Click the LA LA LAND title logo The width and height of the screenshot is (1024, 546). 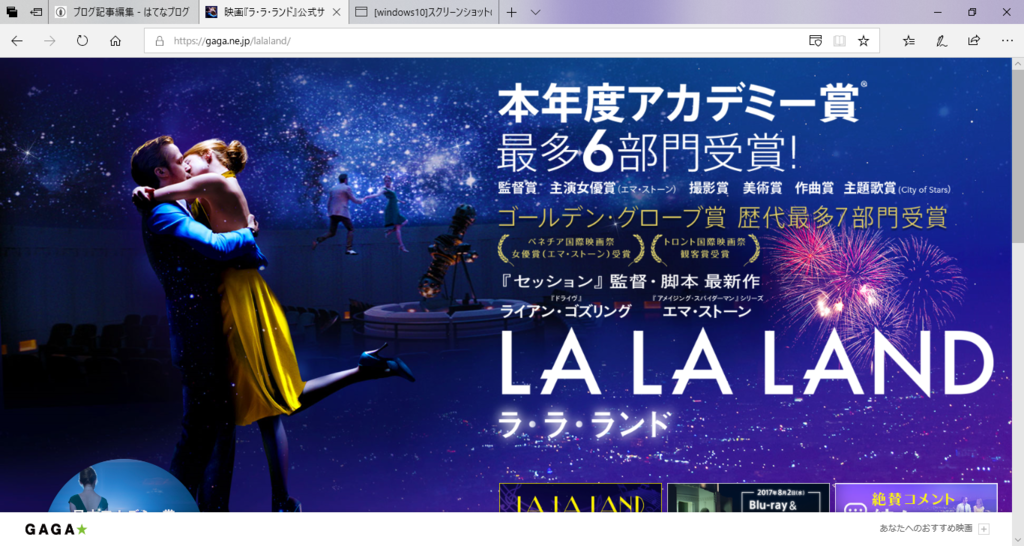(747, 363)
